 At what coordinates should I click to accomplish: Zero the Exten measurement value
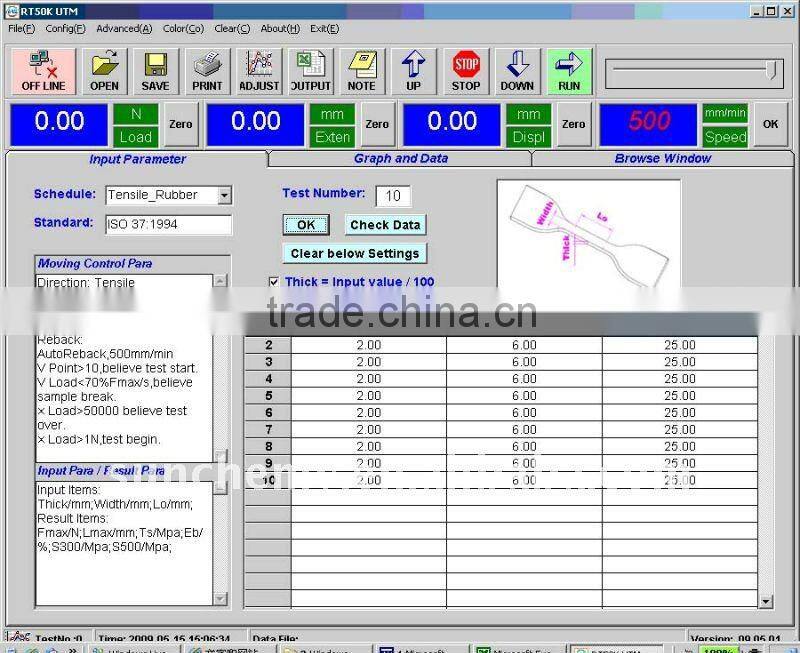[x=377, y=124]
